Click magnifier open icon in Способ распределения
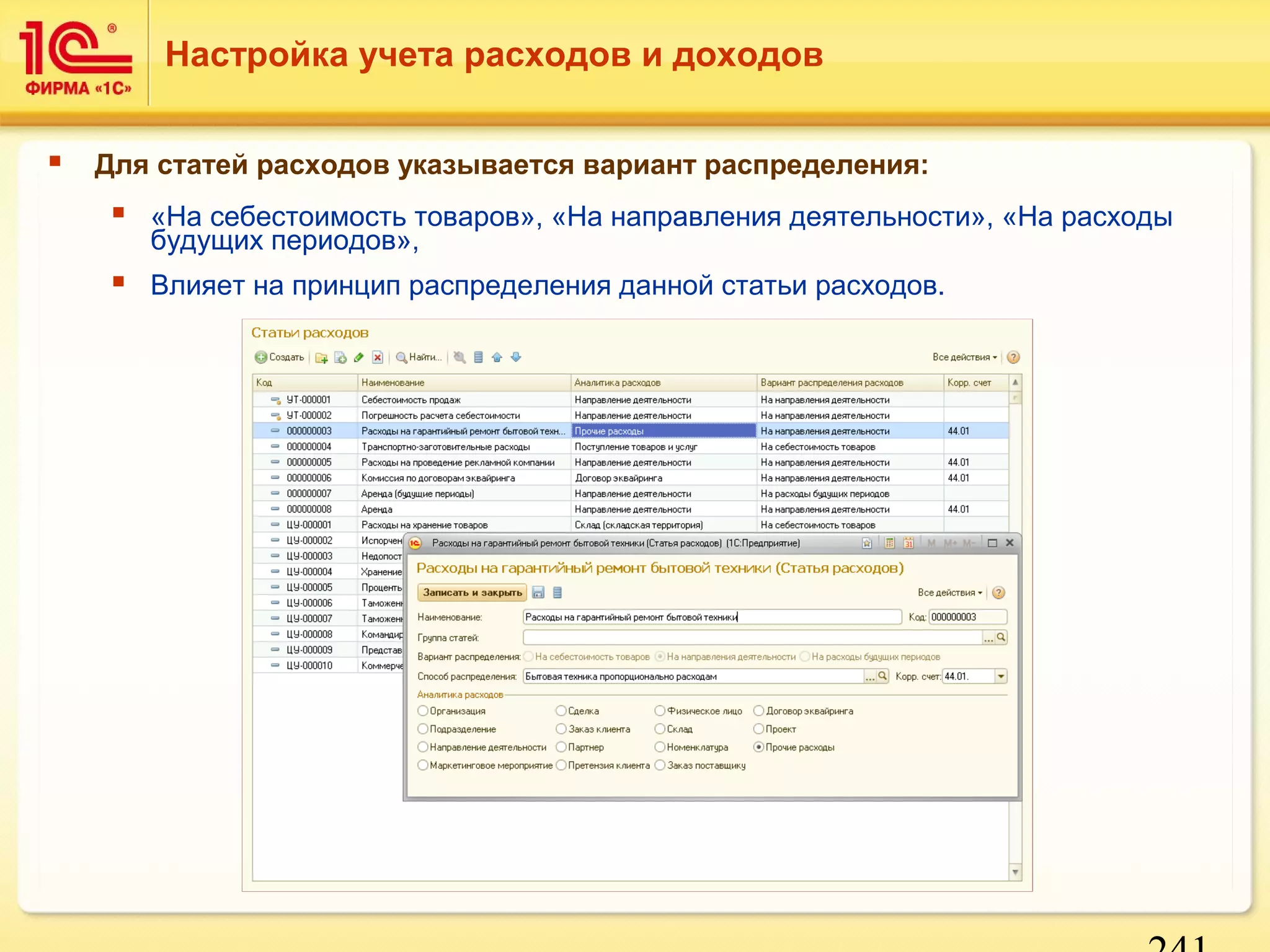1270x952 pixels. 882,676
